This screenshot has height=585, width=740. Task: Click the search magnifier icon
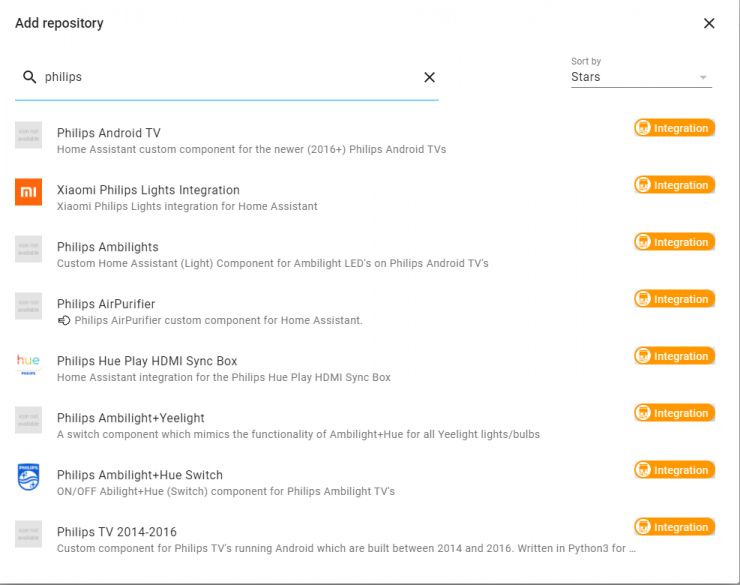(30, 77)
